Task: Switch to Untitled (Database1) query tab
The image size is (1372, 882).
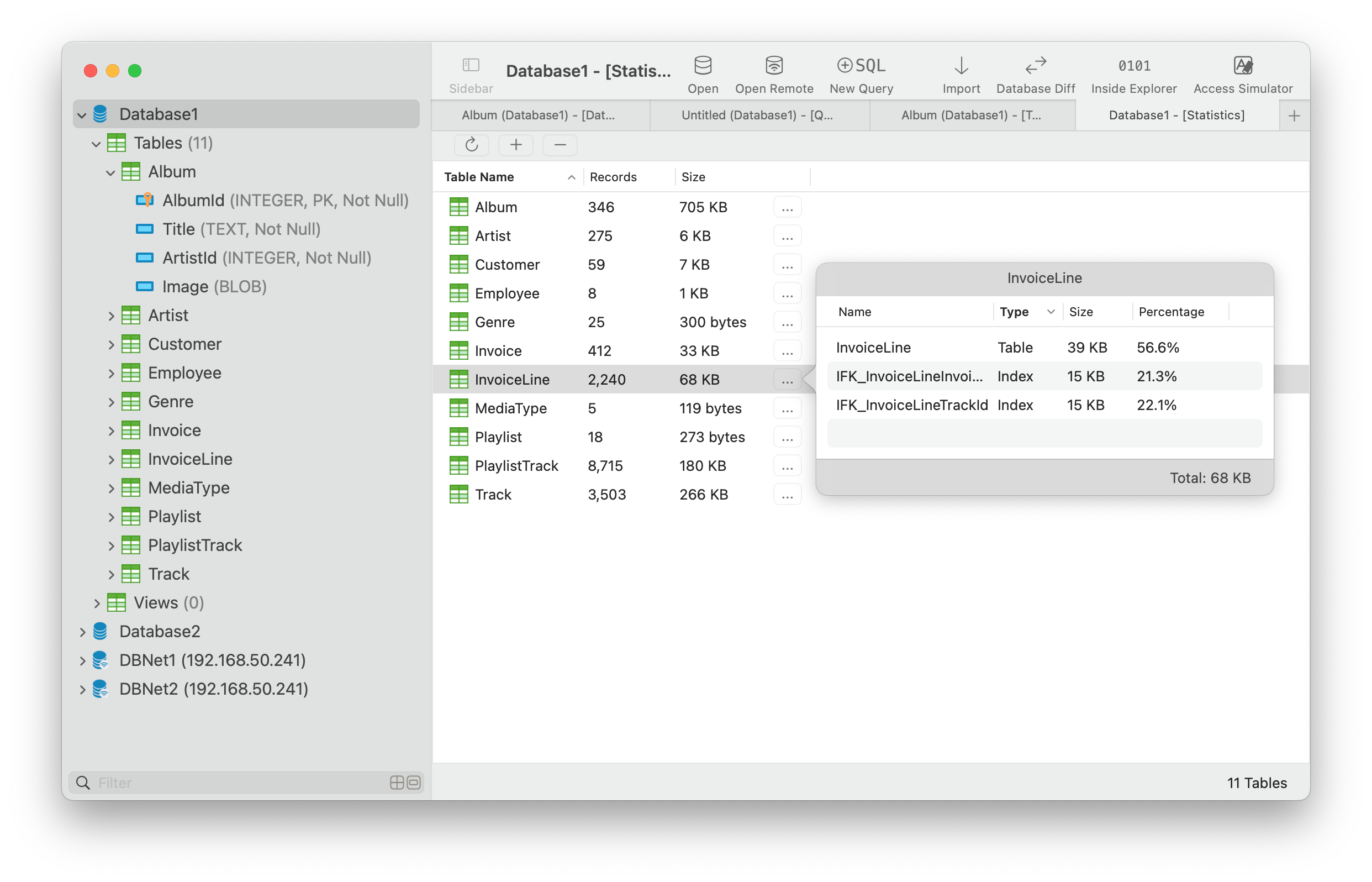Action: 759,116
